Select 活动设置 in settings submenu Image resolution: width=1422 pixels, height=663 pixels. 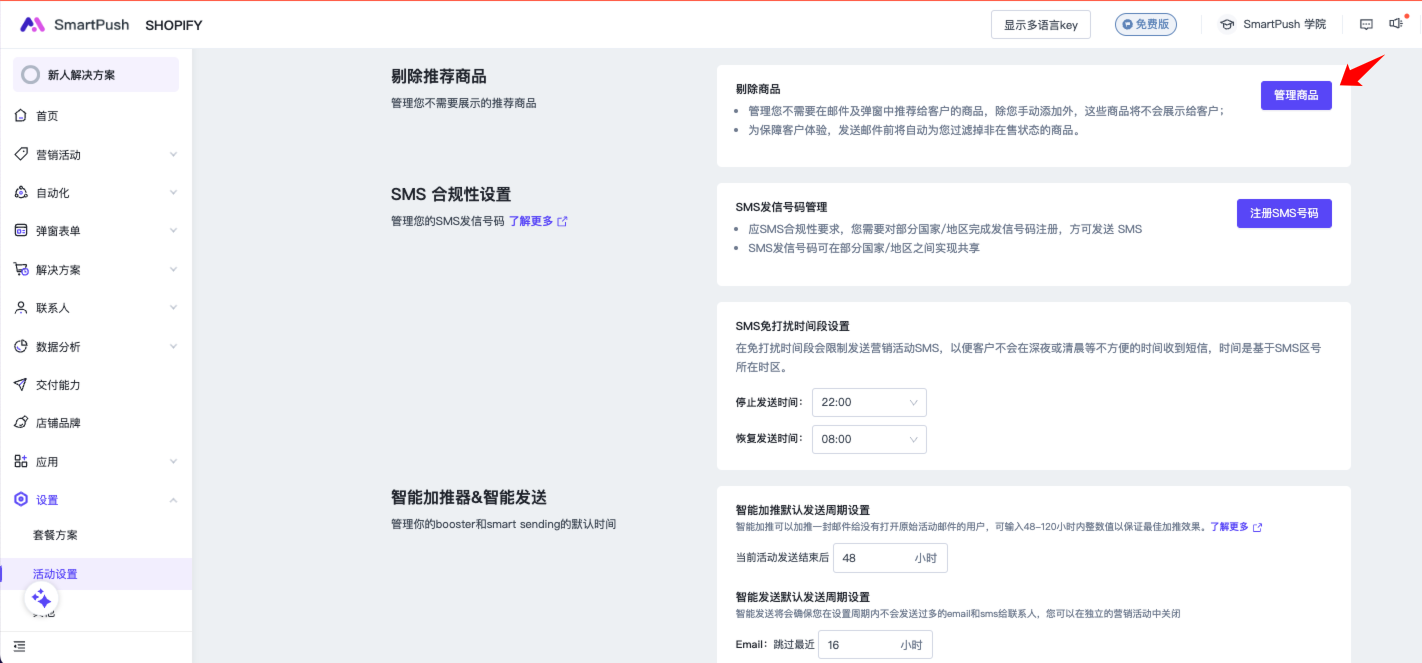55,574
